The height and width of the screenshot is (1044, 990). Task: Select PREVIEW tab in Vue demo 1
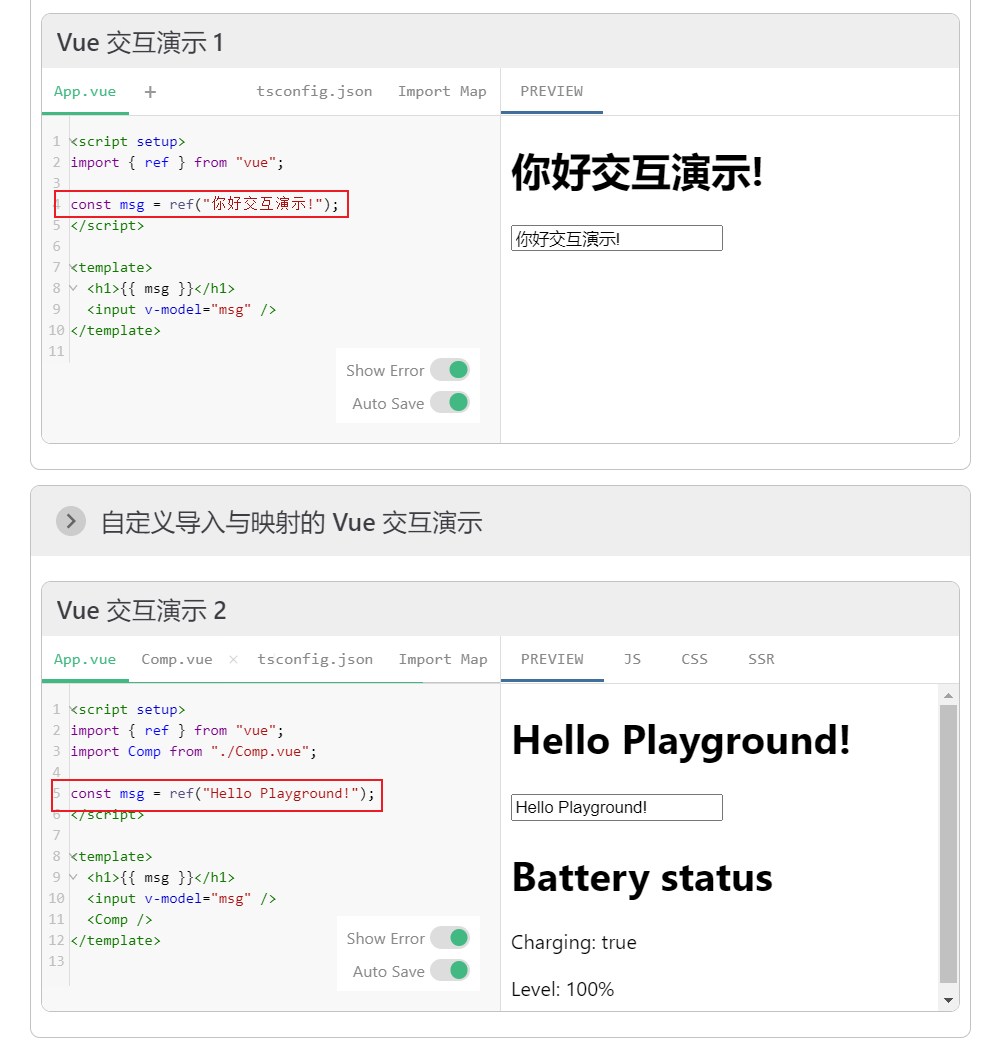pyautogui.click(x=551, y=91)
